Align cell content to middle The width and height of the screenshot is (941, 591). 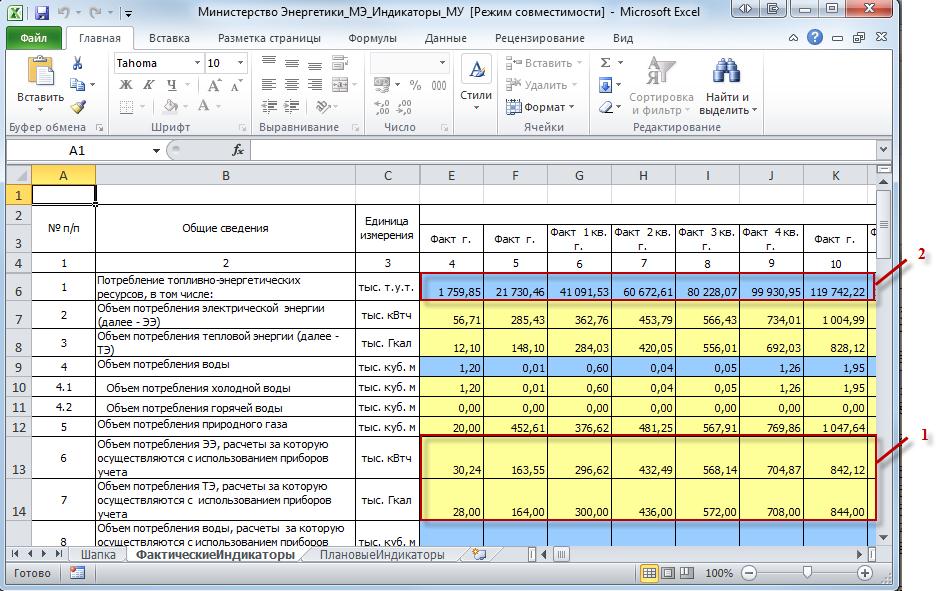[x=292, y=62]
